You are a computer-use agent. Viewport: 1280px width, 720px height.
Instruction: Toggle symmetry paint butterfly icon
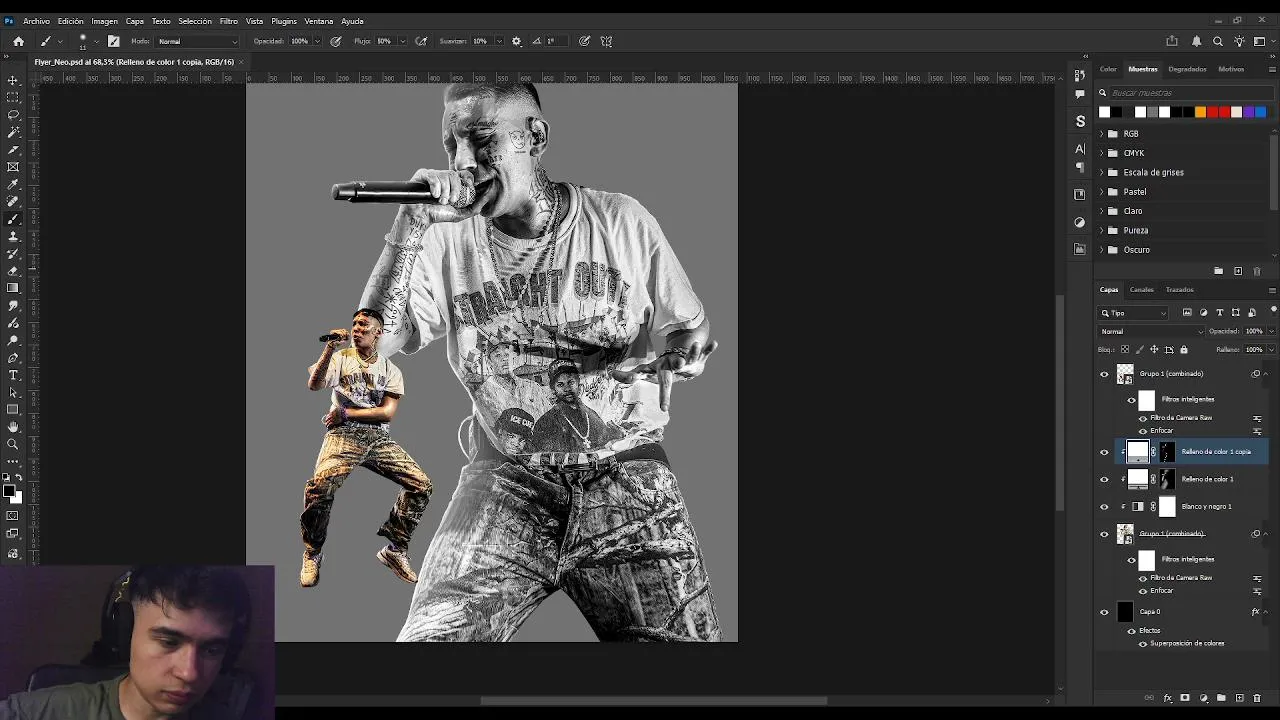606,41
